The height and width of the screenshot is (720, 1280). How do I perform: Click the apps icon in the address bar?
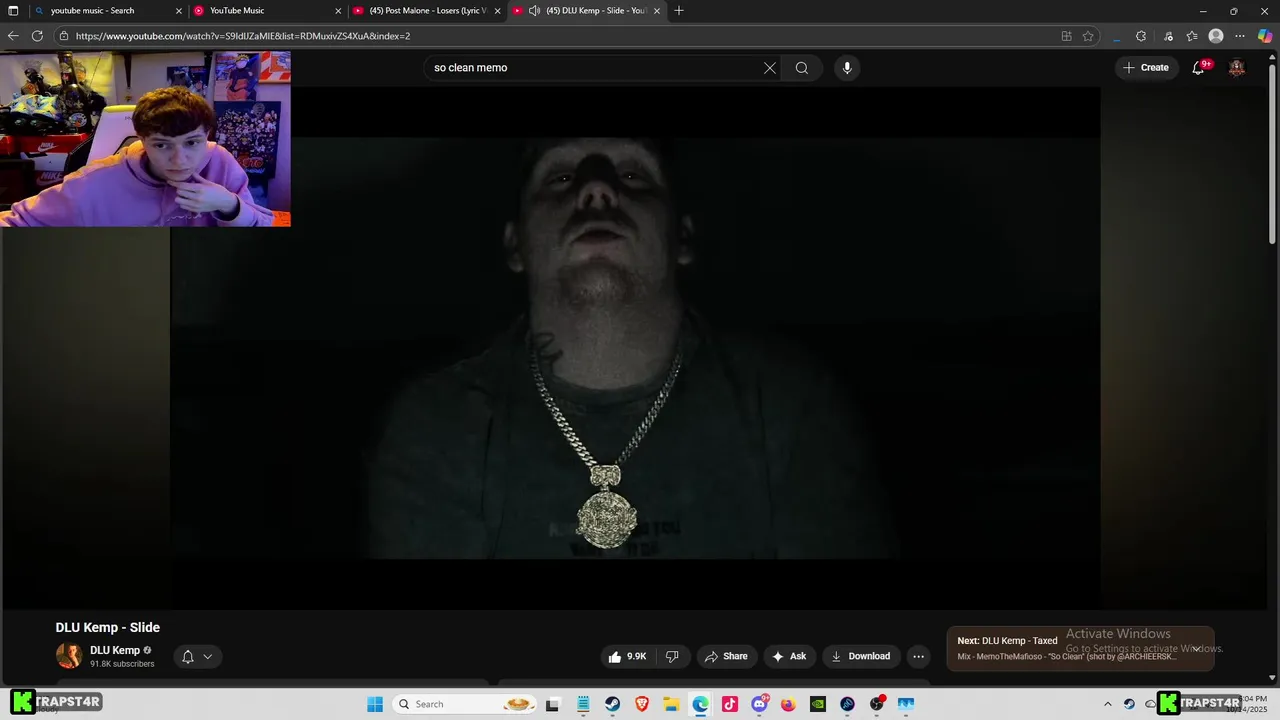coord(1066,36)
